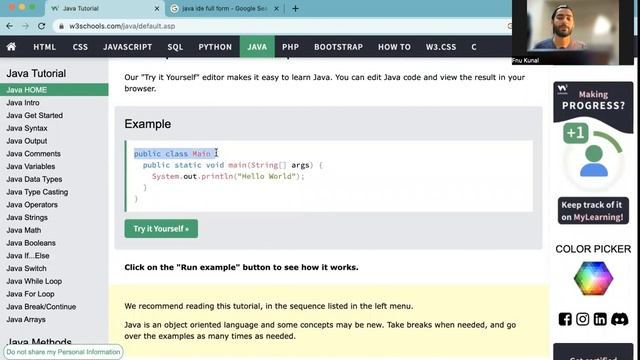Open Java Math in sidebar
Image resolution: width=640 pixels, height=360 pixels.
(x=54, y=230)
